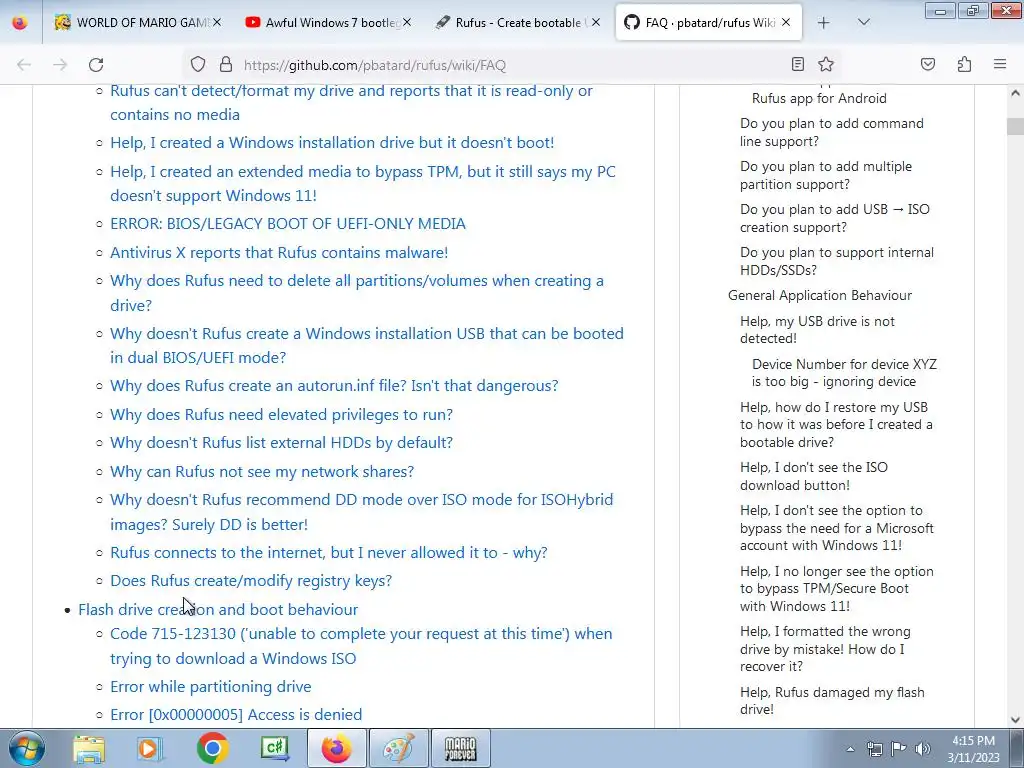Open sidebar 'Help, my USB drive is not detected!'
The height and width of the screenshot is (768, 1024).
(x=817, y=330)
